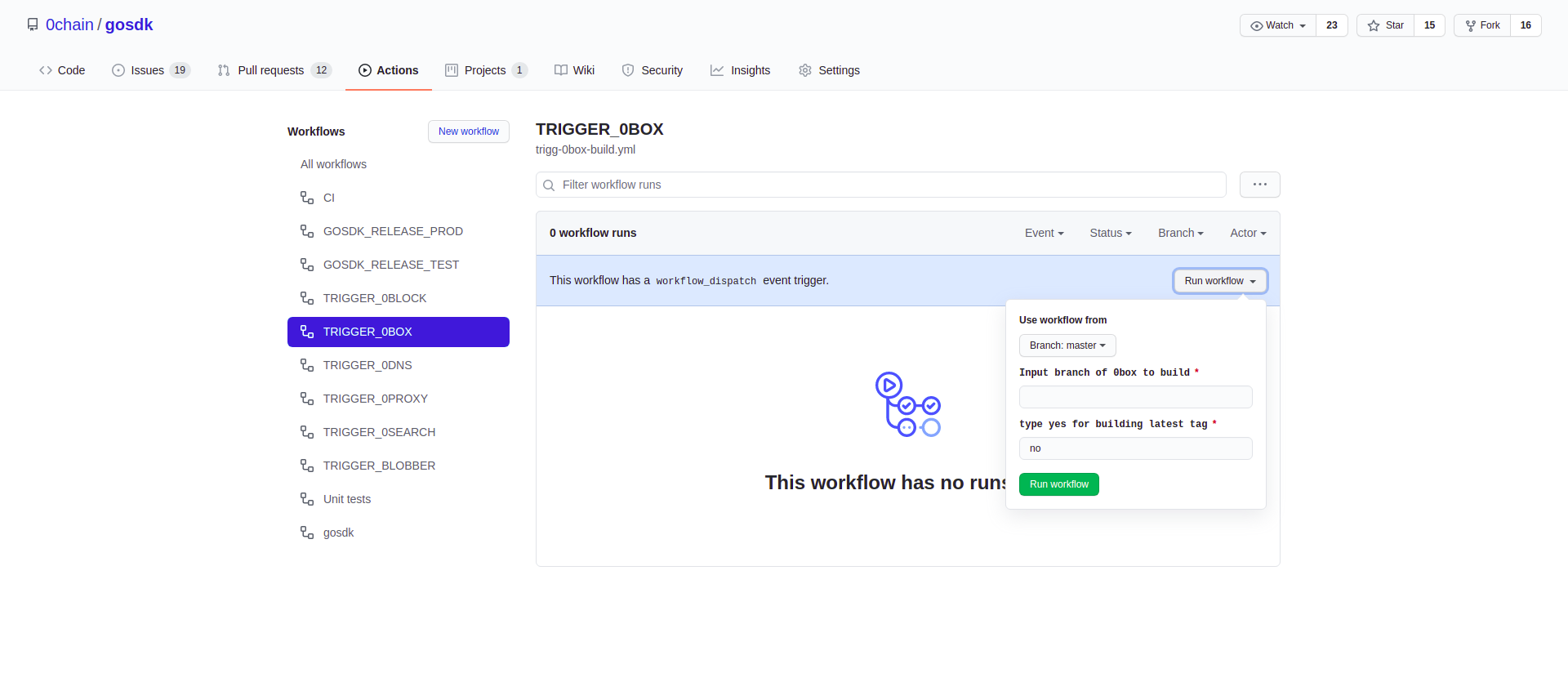
Task: Click the workflow icon beside TRIGGER_0BLOCK
Action: tap(307, 298)
